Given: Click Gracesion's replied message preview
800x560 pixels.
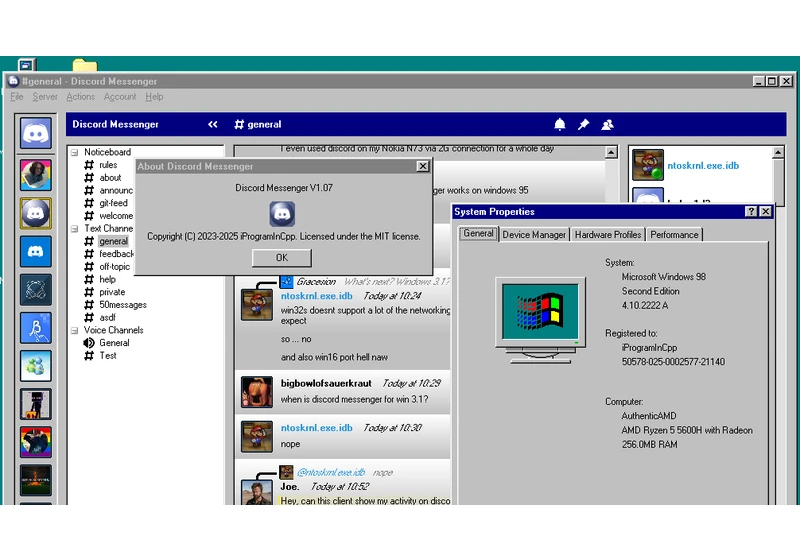Looking at the screenshot, I should coord(396,282).
